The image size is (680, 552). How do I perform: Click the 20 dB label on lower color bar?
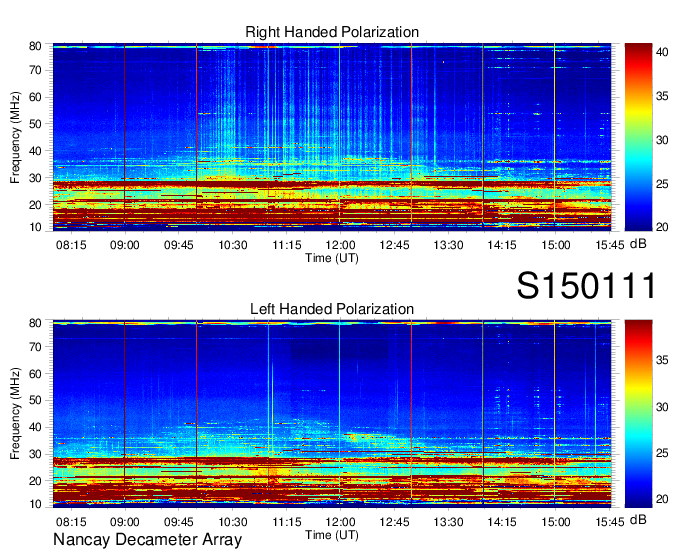tap(662, 500)
